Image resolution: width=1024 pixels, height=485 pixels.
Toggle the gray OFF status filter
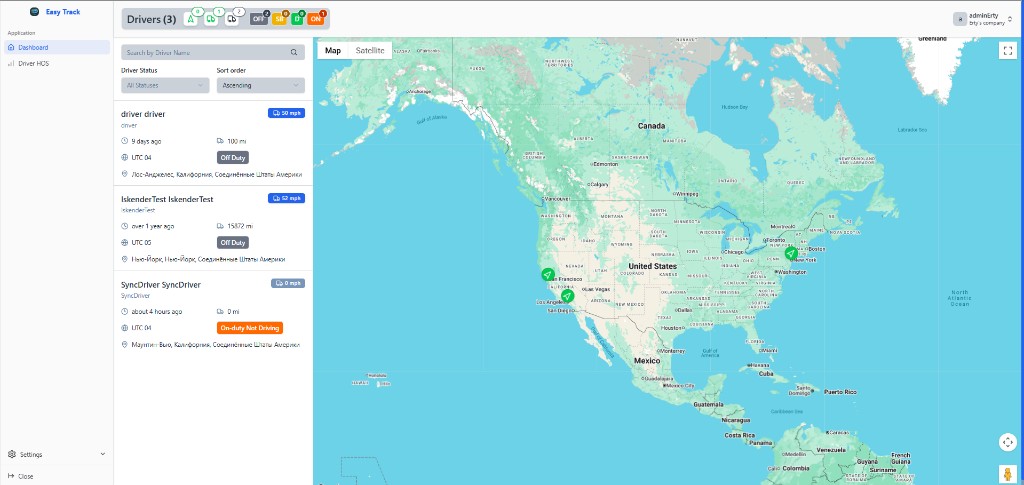(259, 19)
